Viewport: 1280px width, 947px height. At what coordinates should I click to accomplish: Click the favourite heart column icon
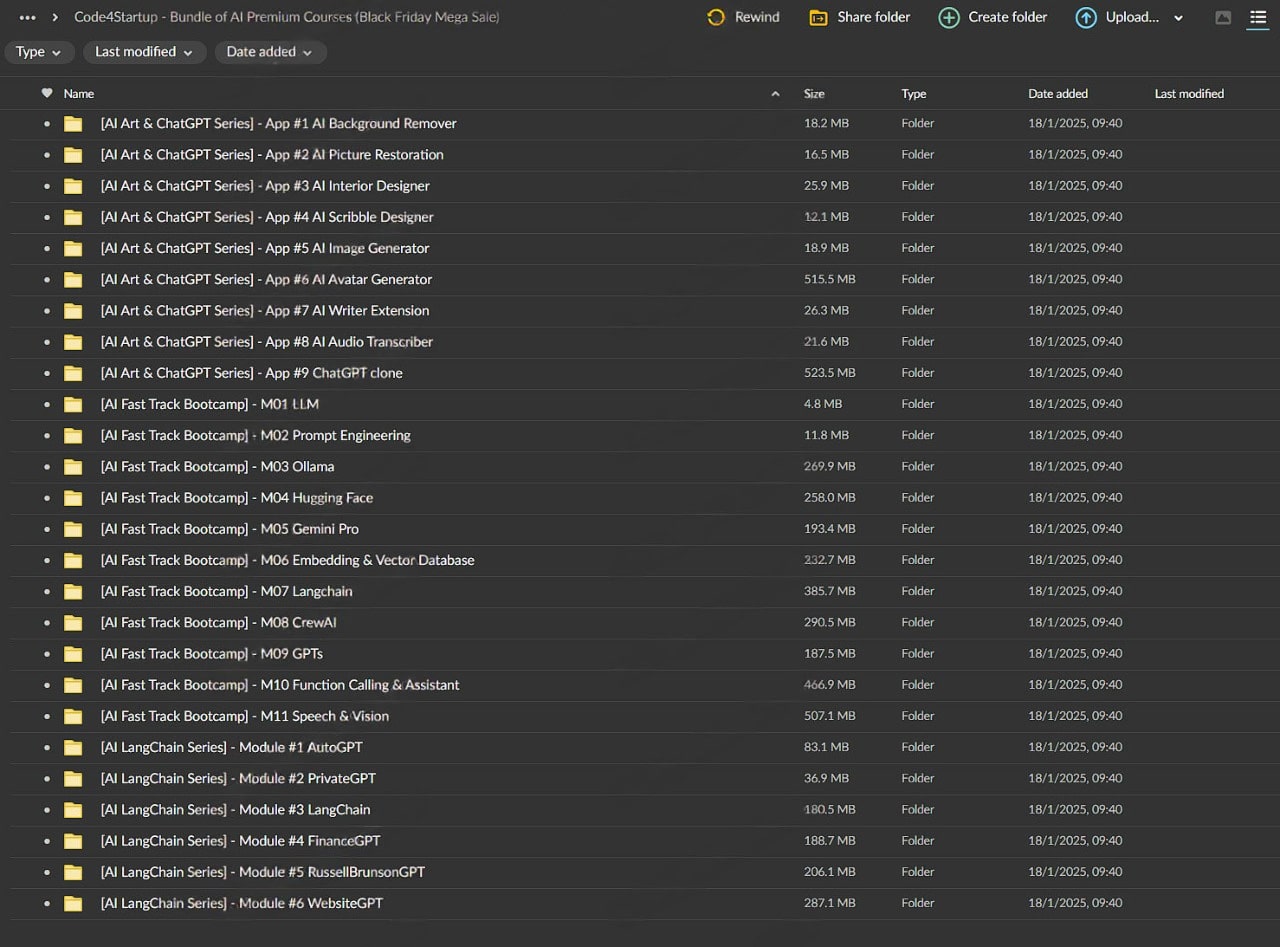(47, 93)
